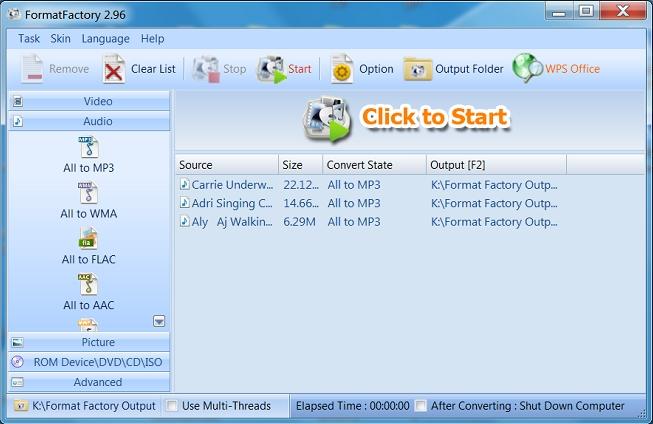This screenshot has height=424, width=653.
Task: Select the Adri Singing C... source entry
Action: [232, 203]
